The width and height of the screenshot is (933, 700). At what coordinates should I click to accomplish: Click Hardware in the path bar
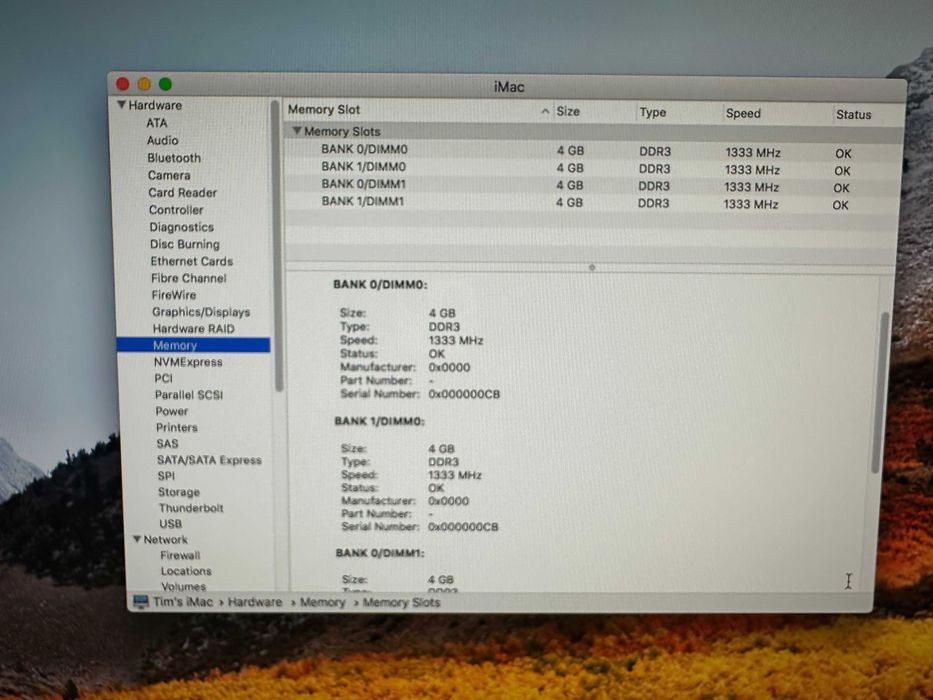tap(255, 602)
